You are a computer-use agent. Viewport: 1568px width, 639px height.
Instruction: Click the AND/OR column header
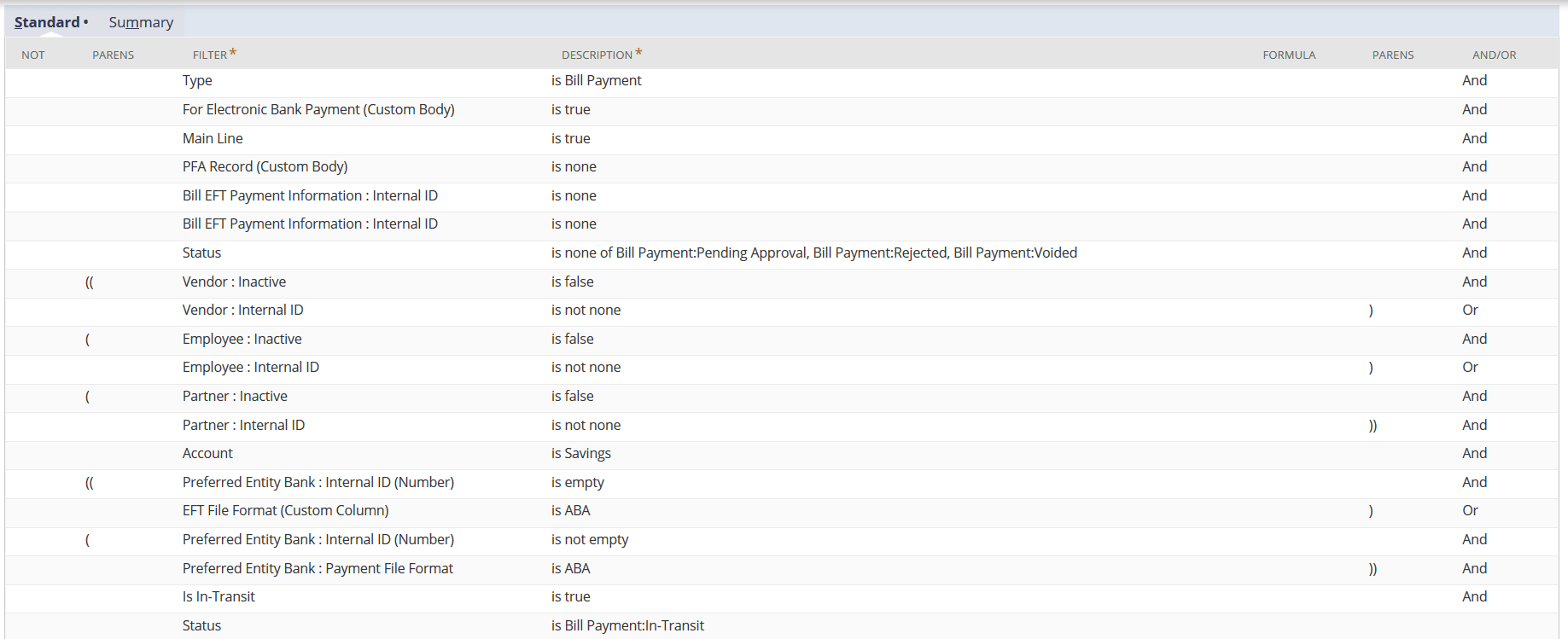1494,55
